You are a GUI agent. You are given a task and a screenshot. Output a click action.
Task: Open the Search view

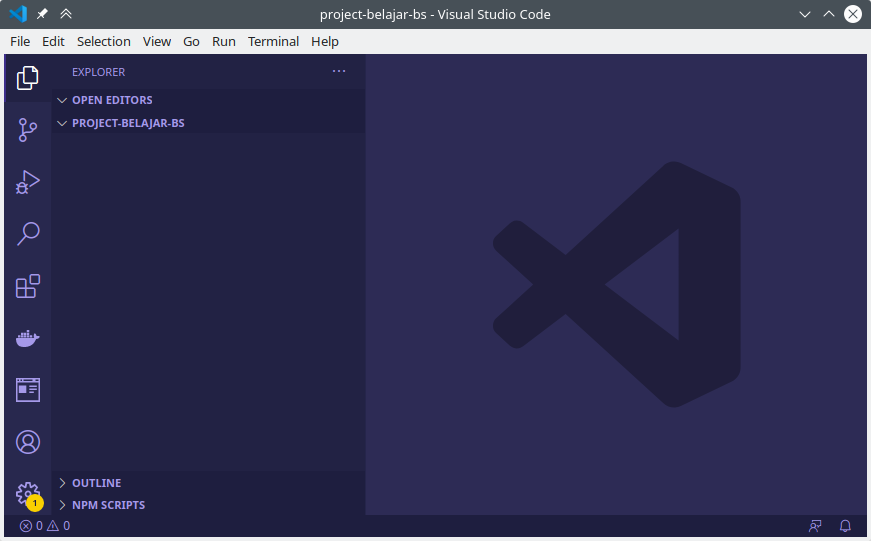[x=28, y=234]
